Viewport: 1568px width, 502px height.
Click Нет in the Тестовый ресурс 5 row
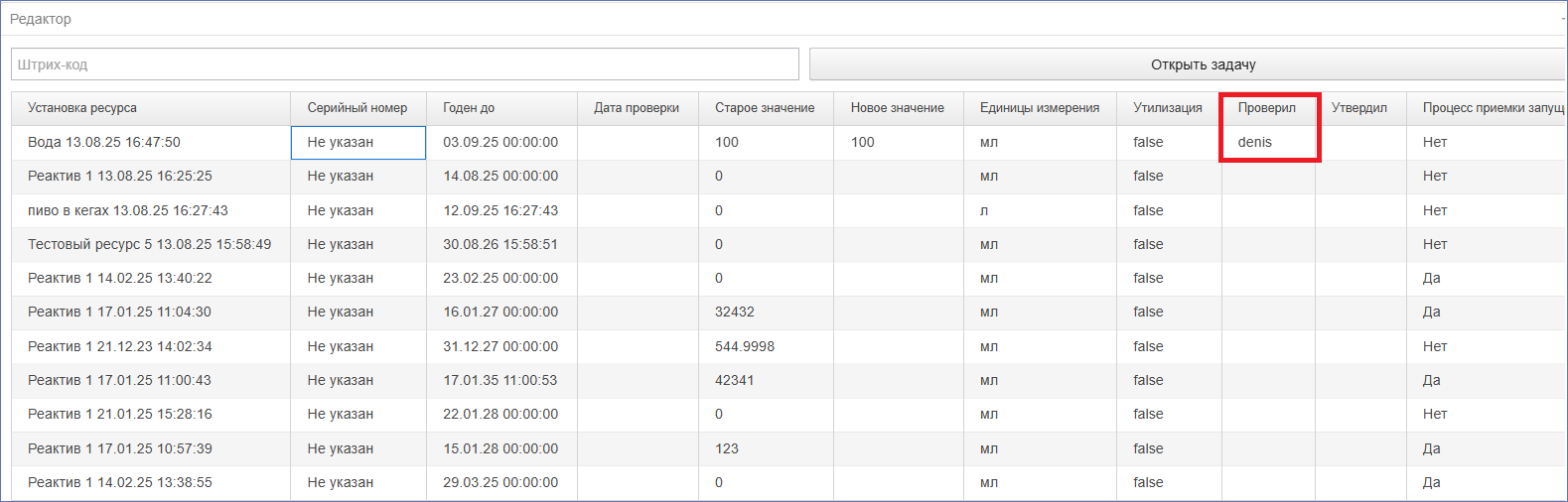[x=1487, y=244]
